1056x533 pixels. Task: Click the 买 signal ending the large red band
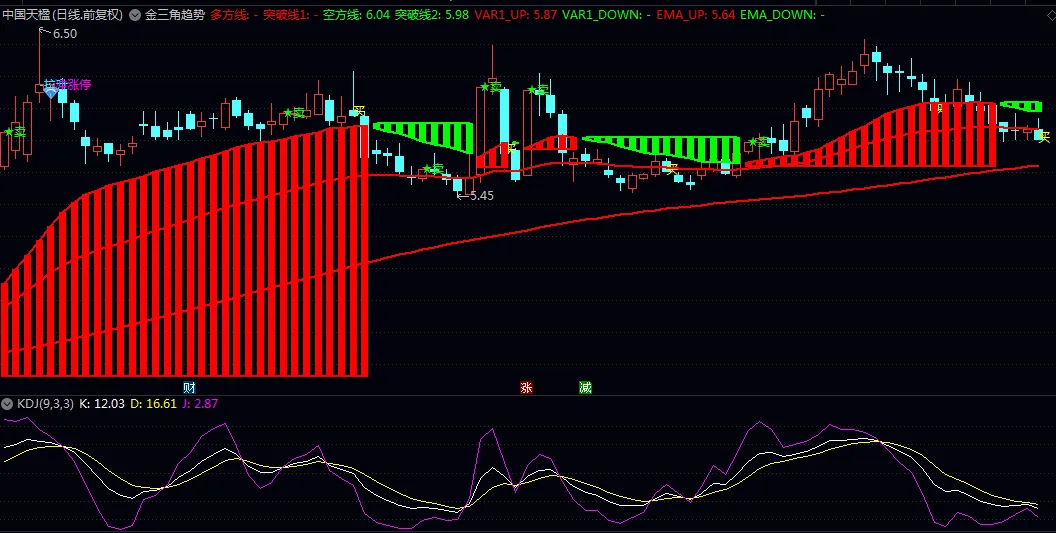[359, 111]
